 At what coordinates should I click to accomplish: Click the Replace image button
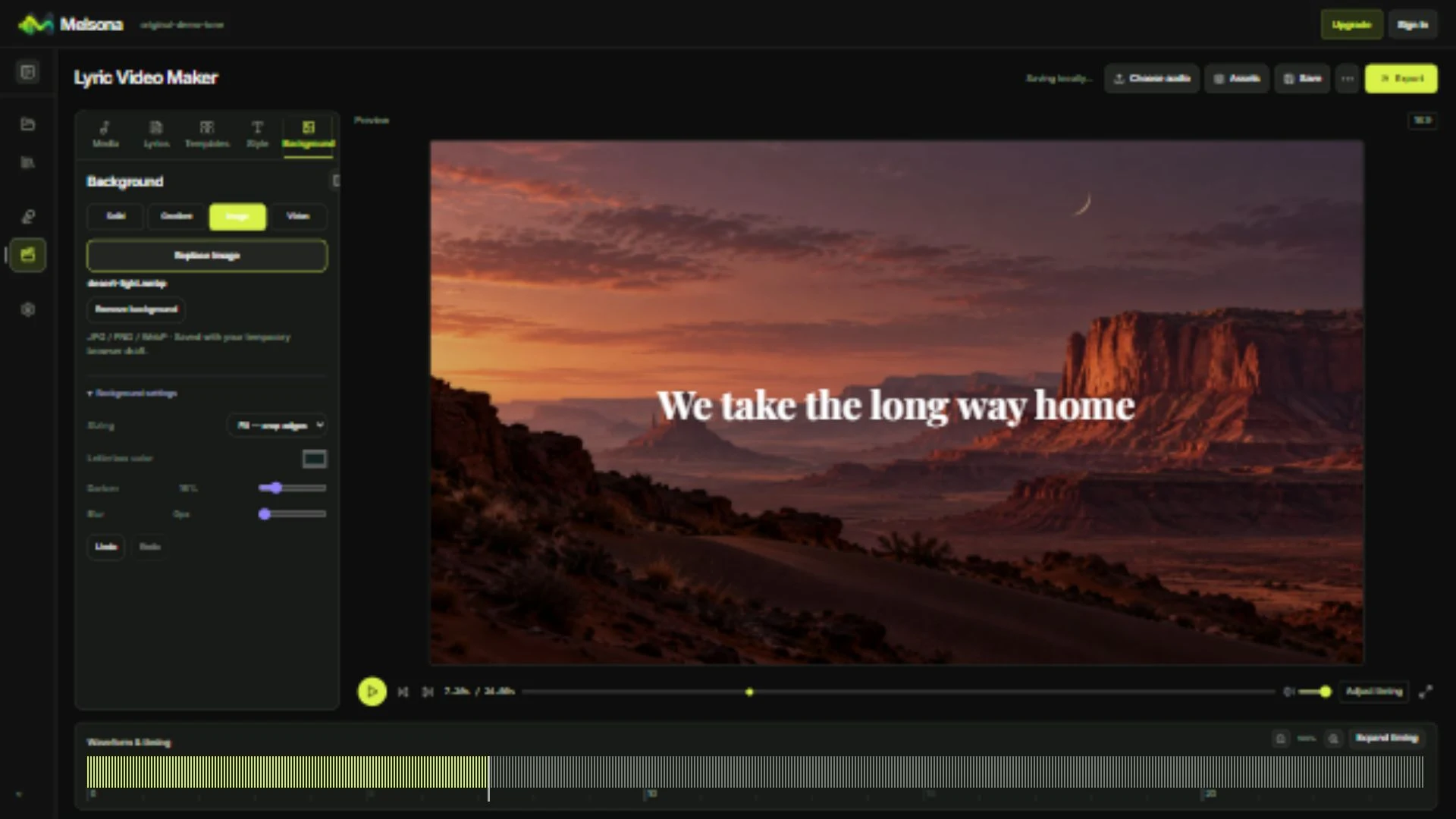(207, 256)
